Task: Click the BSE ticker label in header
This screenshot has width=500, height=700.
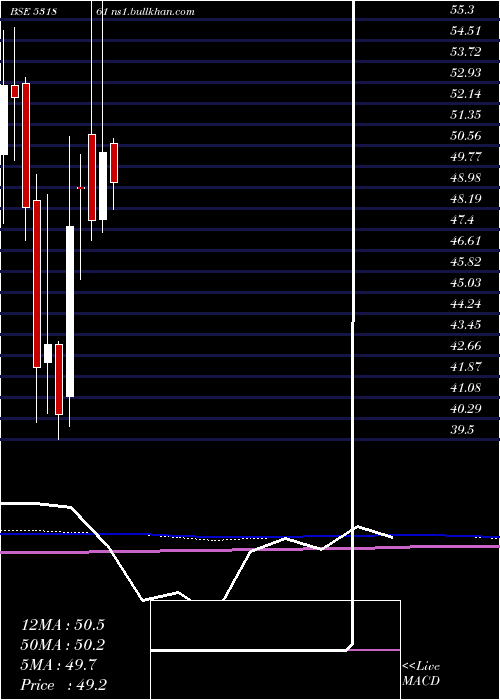Action: [x=33, y=12]
